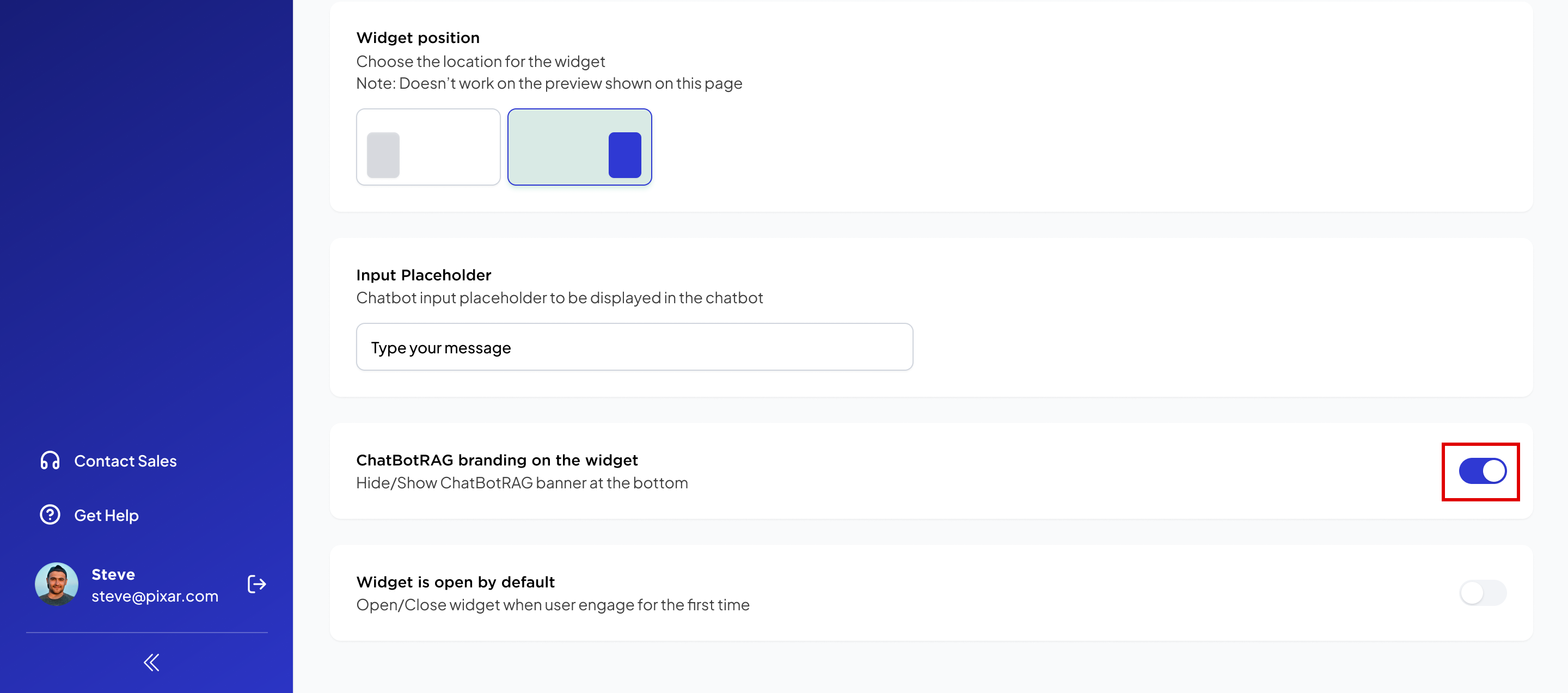Click the Input Placeholder text field
This screenshot has width=1568, height=693.
point(634,347)
